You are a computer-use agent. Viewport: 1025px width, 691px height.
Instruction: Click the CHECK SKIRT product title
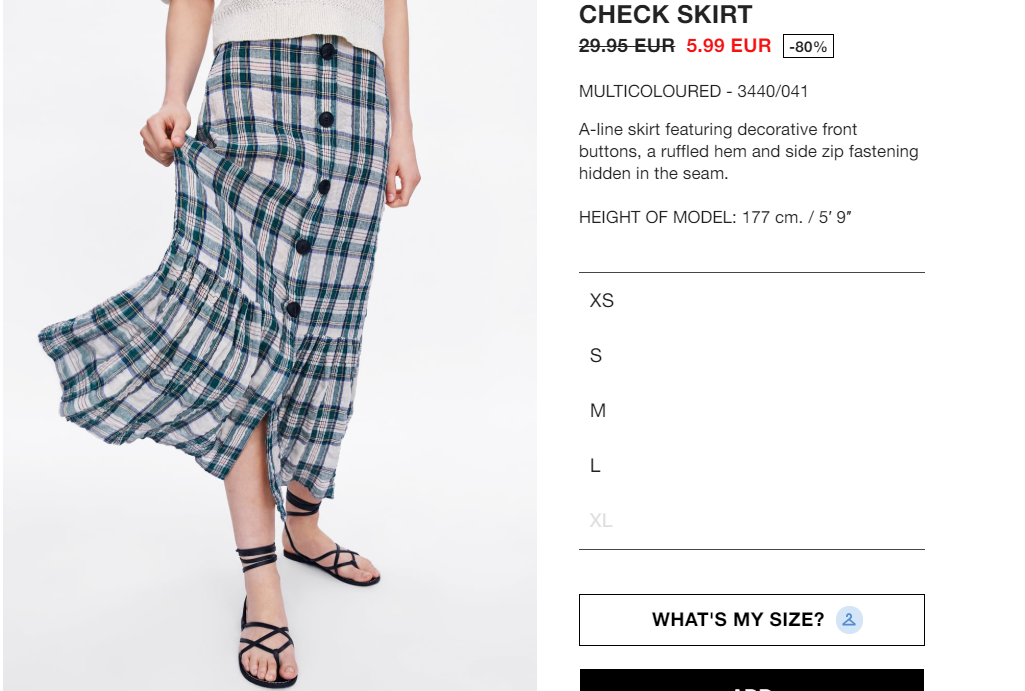(x=665, y=14)
